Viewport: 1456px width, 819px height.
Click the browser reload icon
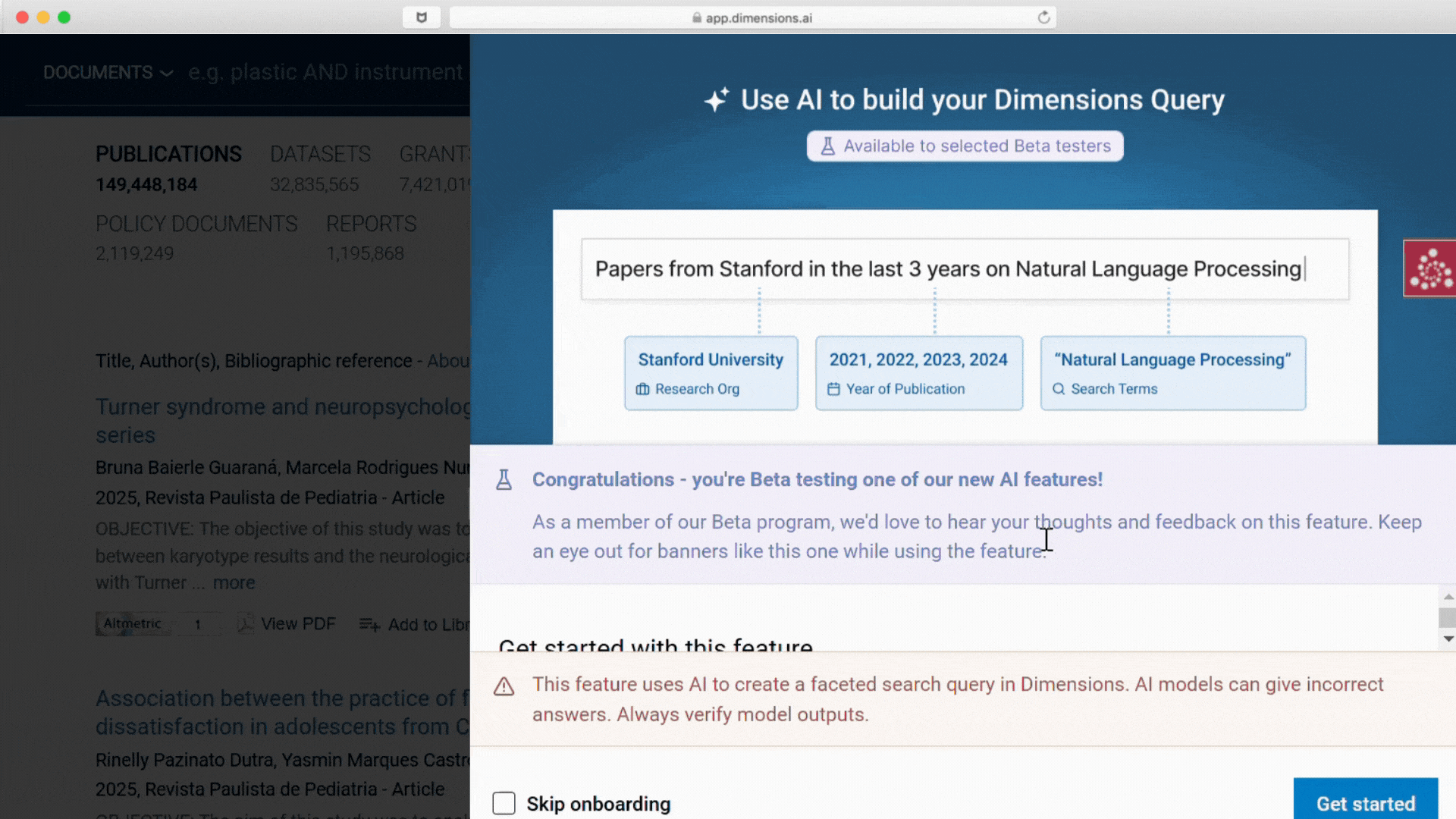[1043, 17]
